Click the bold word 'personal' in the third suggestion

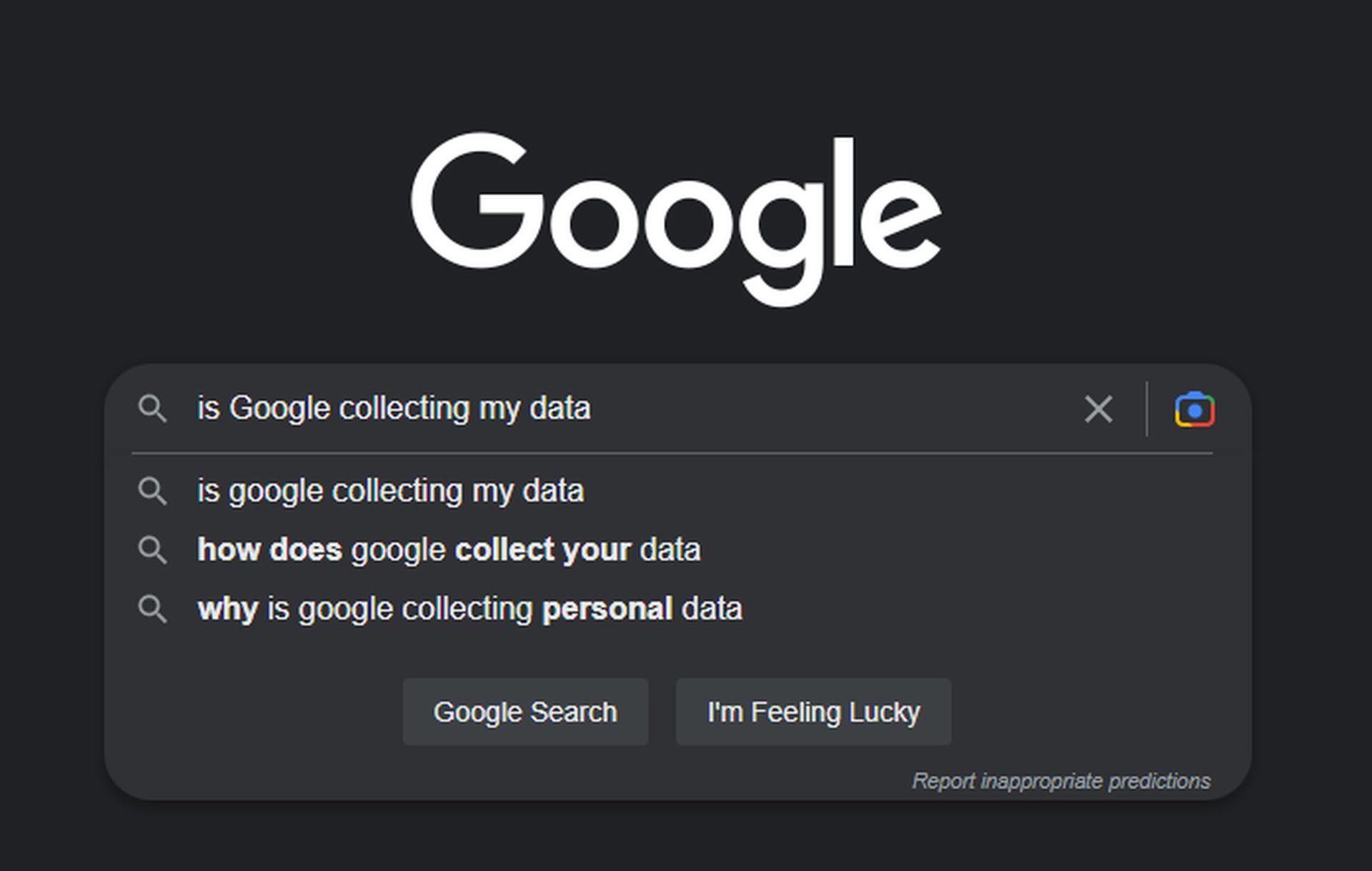[x=607, y=609]
